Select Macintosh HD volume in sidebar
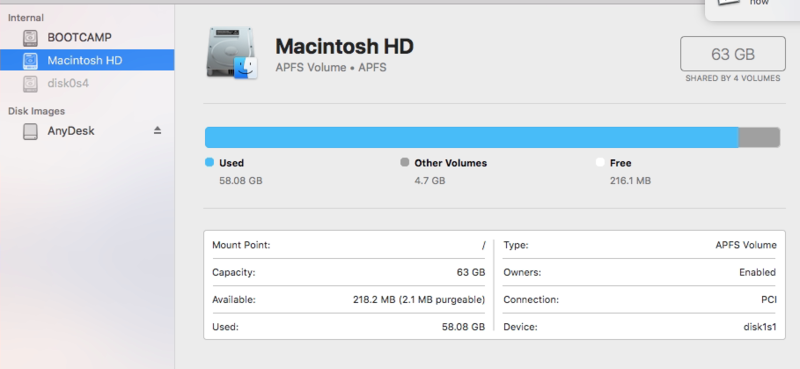The width and height of the screenshot is (800, 369). point(87,60)
